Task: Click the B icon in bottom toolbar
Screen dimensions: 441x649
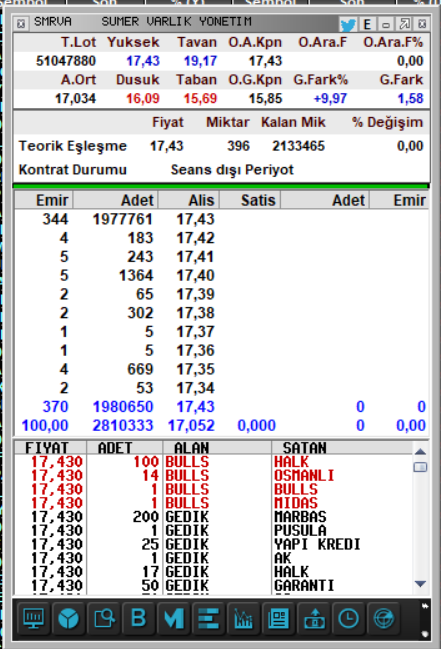Action: pos(139,619)
